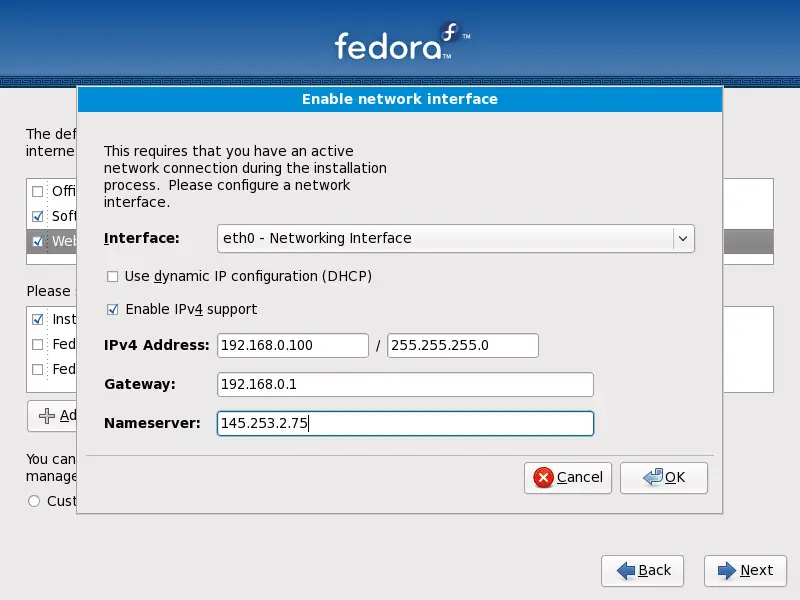
Task: Click the Next blue arrow icon
Action: (x=727, y=570)
